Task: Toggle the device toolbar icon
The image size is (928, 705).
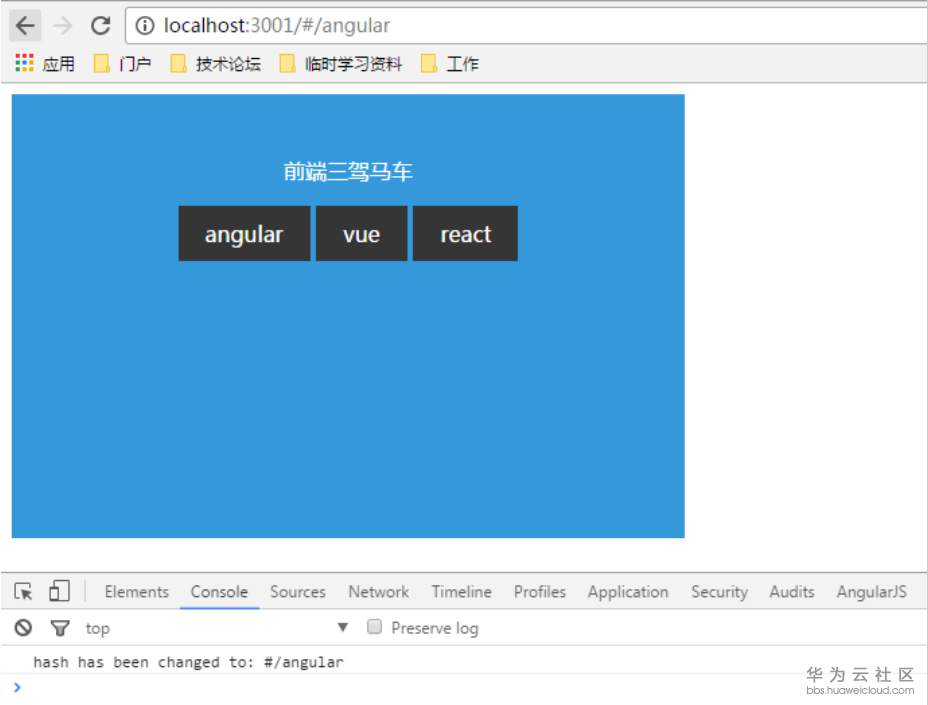Action: 59,591
